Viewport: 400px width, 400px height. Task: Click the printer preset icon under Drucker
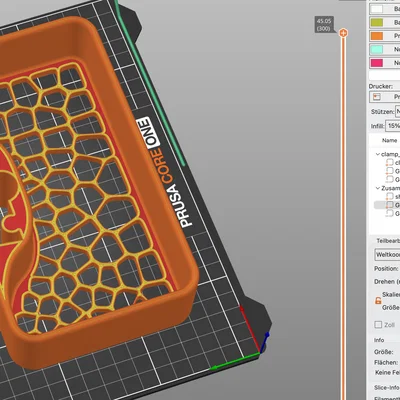pyautogui.click(x=377, y=97)
